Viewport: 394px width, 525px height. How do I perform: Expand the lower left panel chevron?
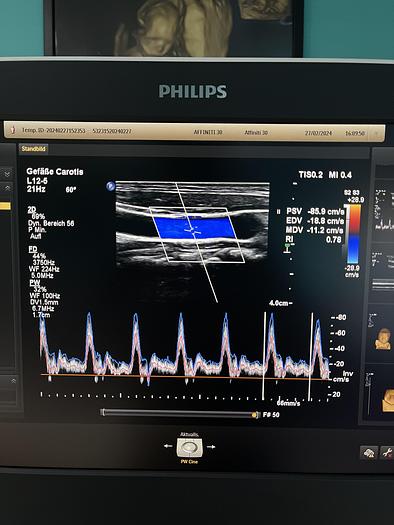tap(13, 381)
